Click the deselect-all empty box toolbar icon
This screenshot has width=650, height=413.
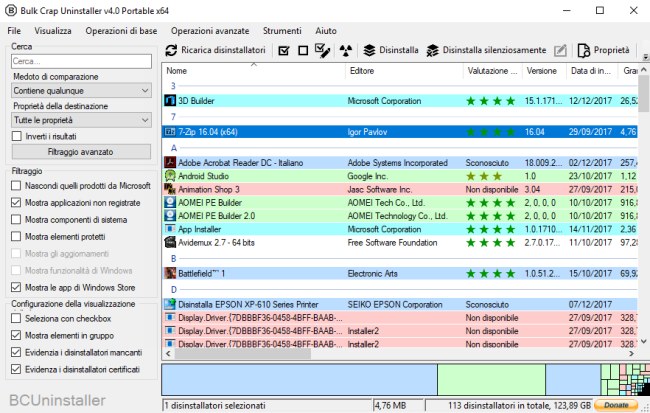pos(303,51)
